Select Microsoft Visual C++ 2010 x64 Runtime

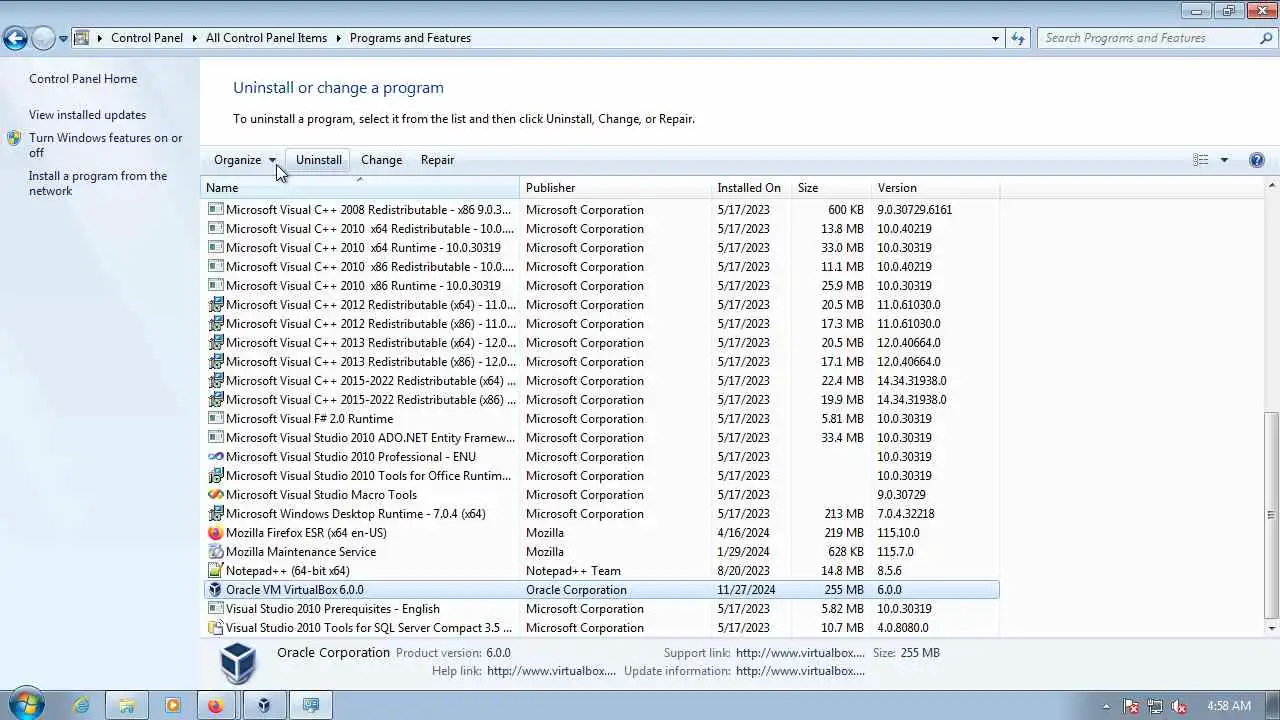pyautogui.click(x=601, y=248)
